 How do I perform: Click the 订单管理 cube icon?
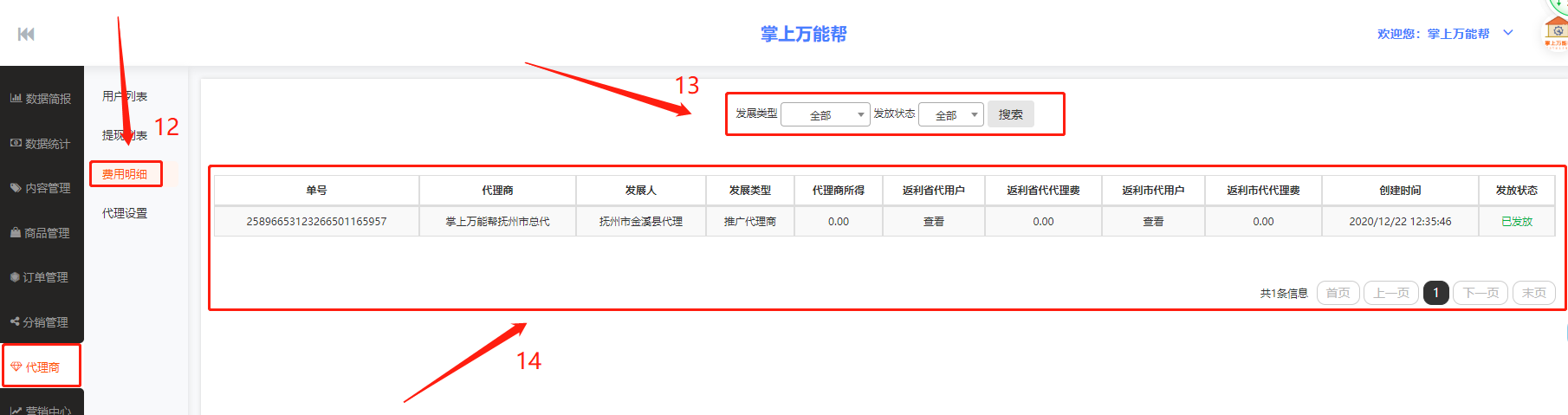15,277
